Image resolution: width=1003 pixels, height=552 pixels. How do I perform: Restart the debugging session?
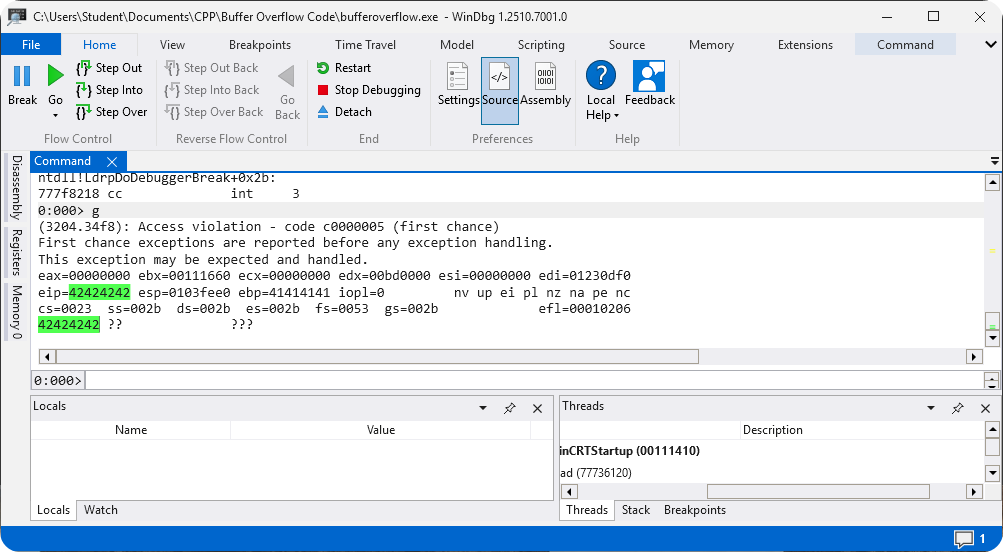pos(323,68)
